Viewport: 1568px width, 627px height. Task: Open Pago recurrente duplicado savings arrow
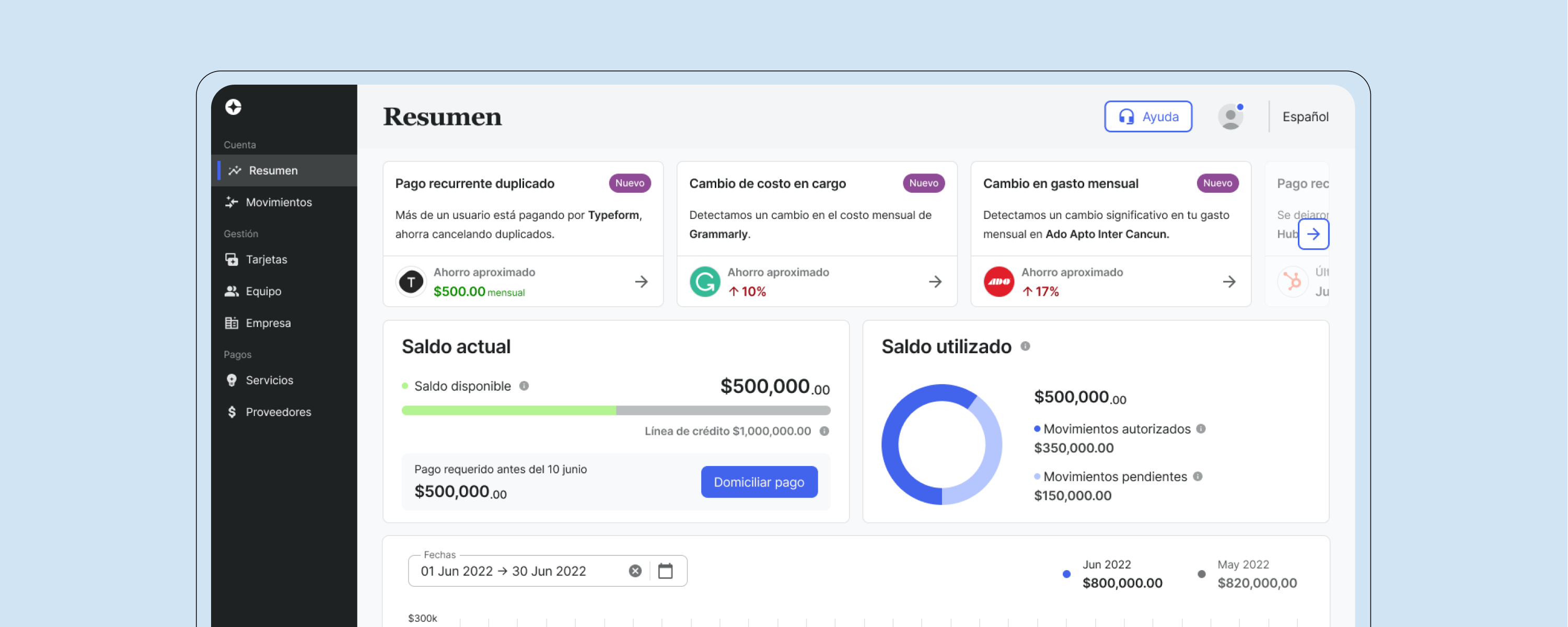click(642, 281)
